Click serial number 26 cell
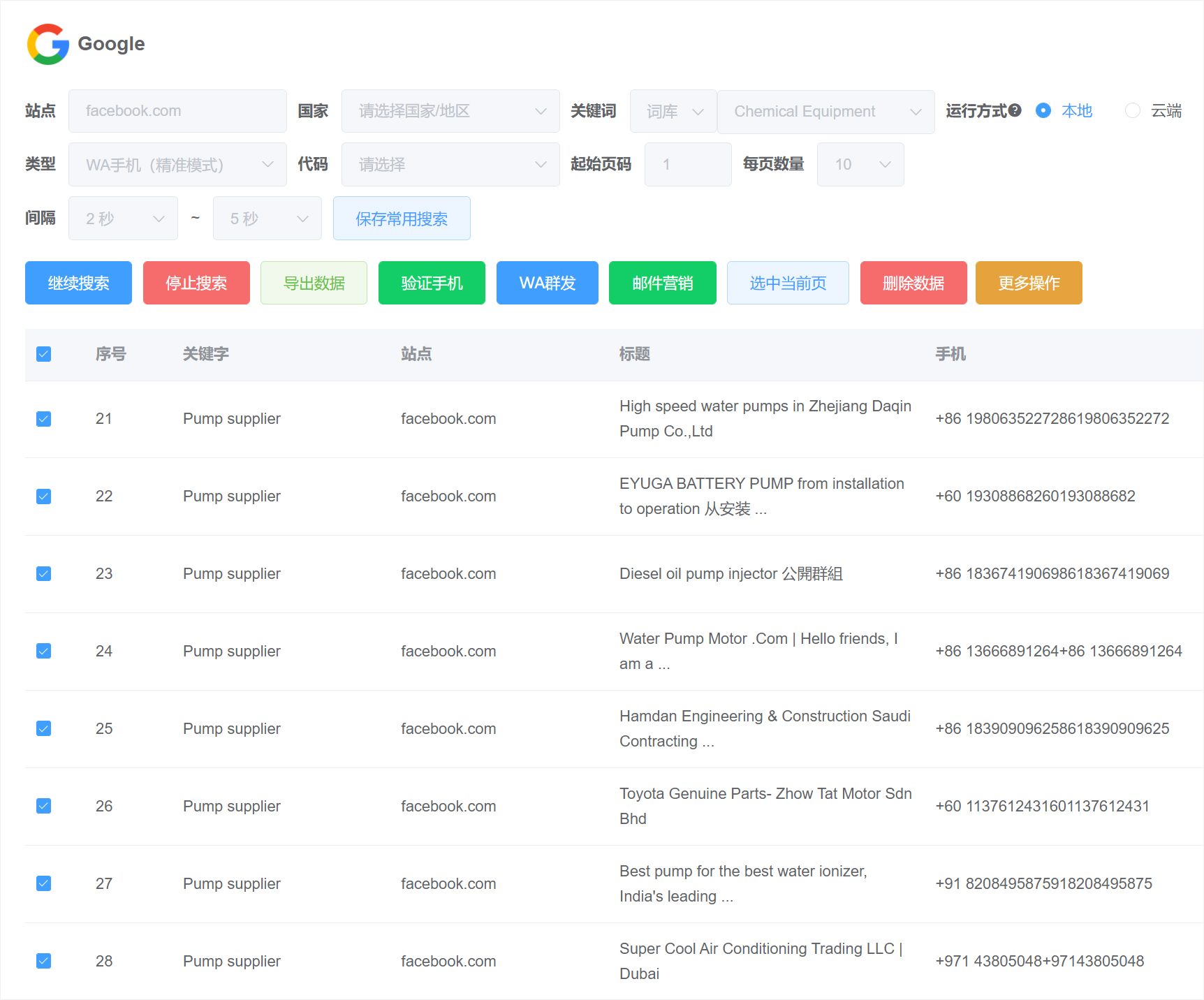The image size is (1204, 1000). pyautogui.click(x=104, y=807)
